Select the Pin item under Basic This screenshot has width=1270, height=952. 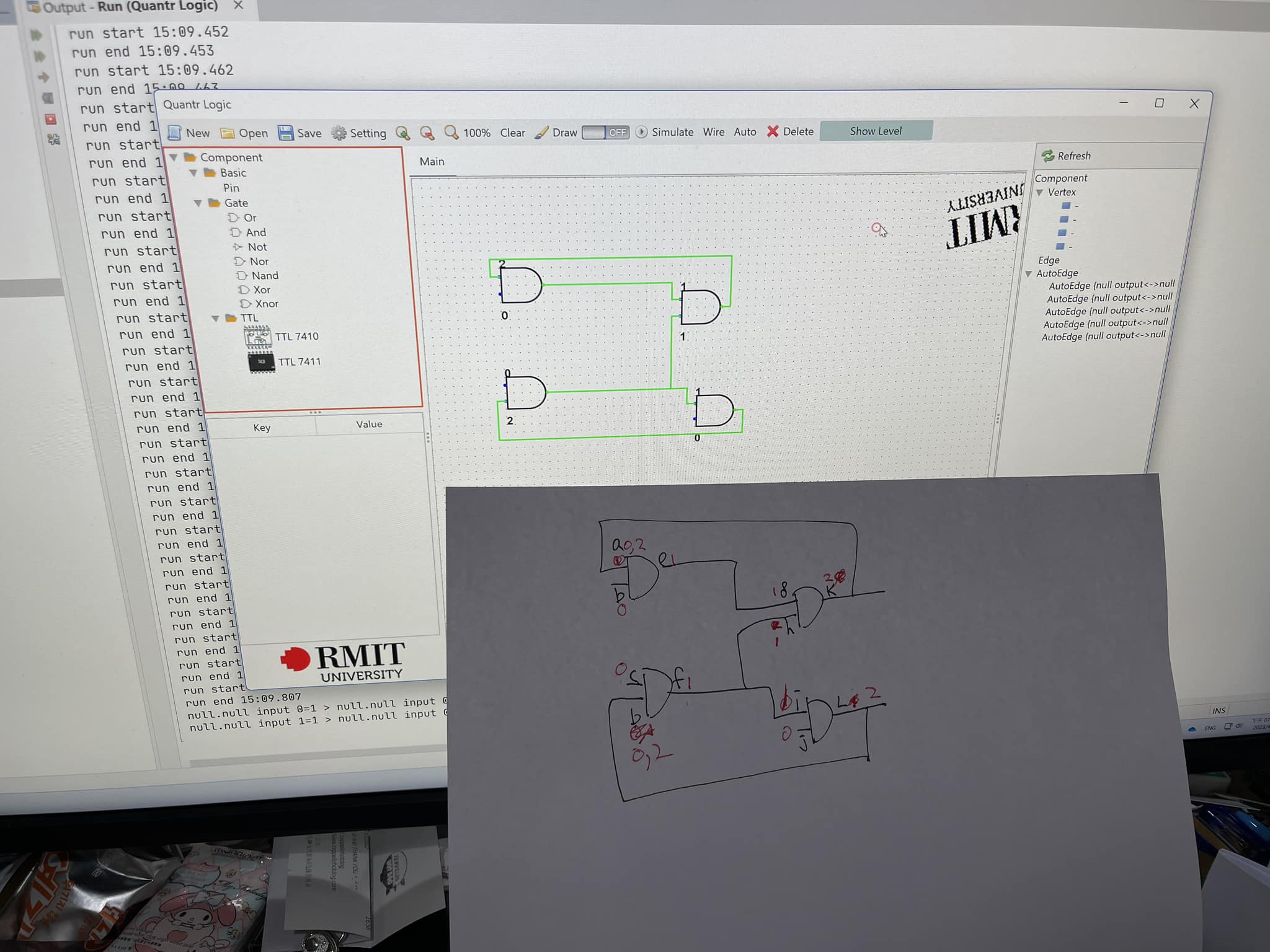(231, 188)
